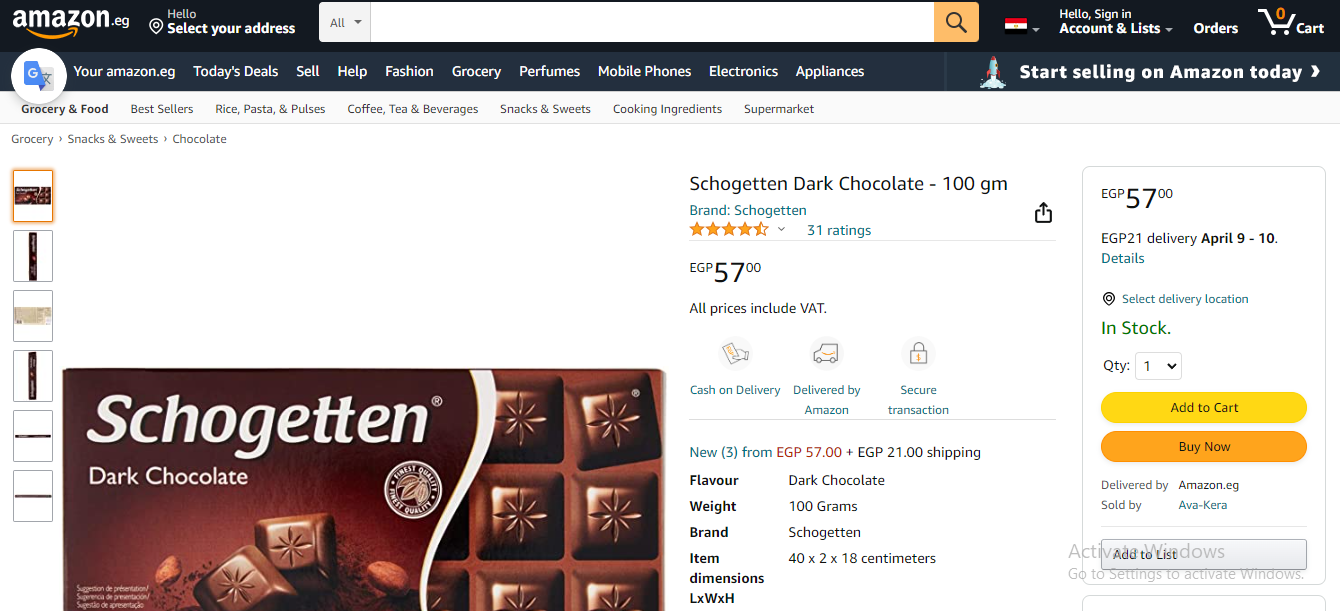This screenshot has width=1340, height=611.
Task: Click the Cash on Delivery icon
Action: [x=735, y=354]
